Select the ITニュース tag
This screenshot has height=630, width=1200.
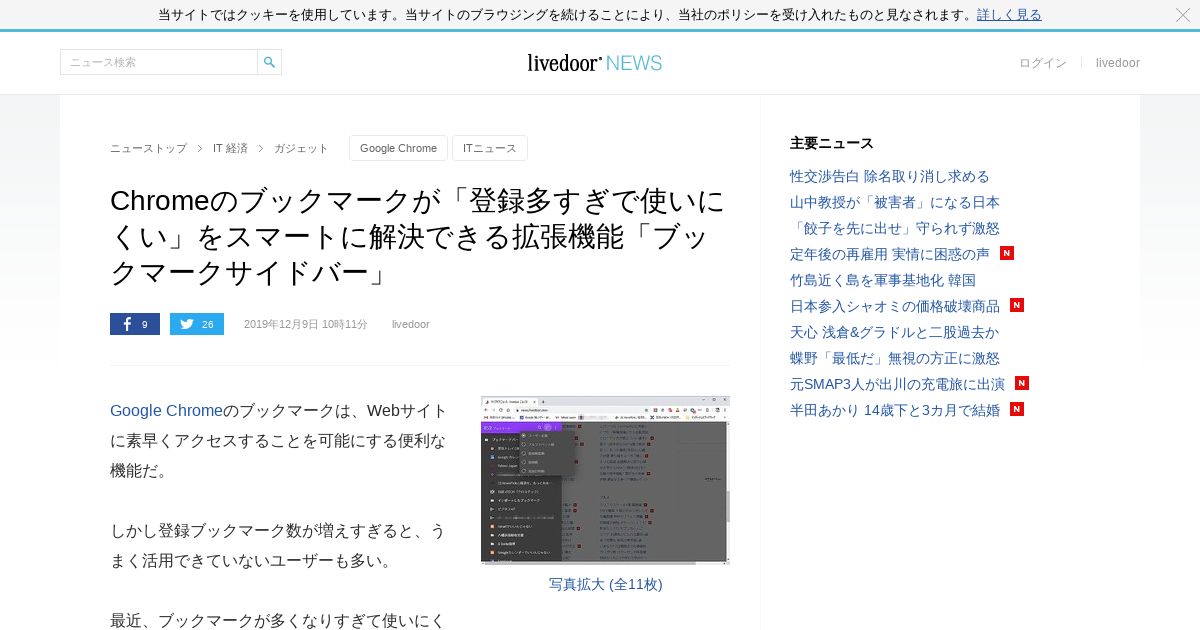490,148
